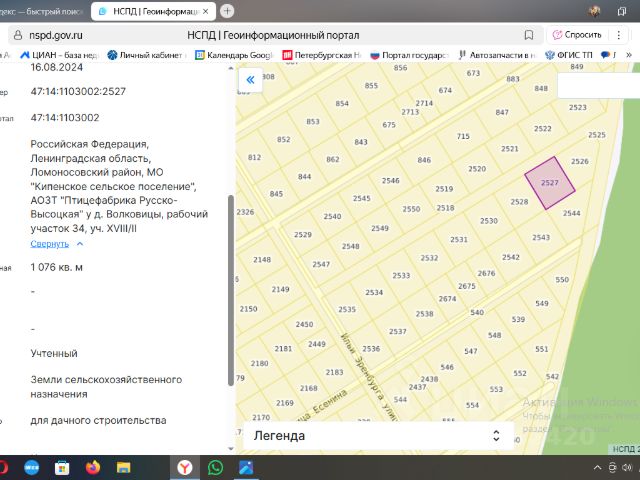
Task: Click the panel scroll-up arrow
Action: coord(231,68)
